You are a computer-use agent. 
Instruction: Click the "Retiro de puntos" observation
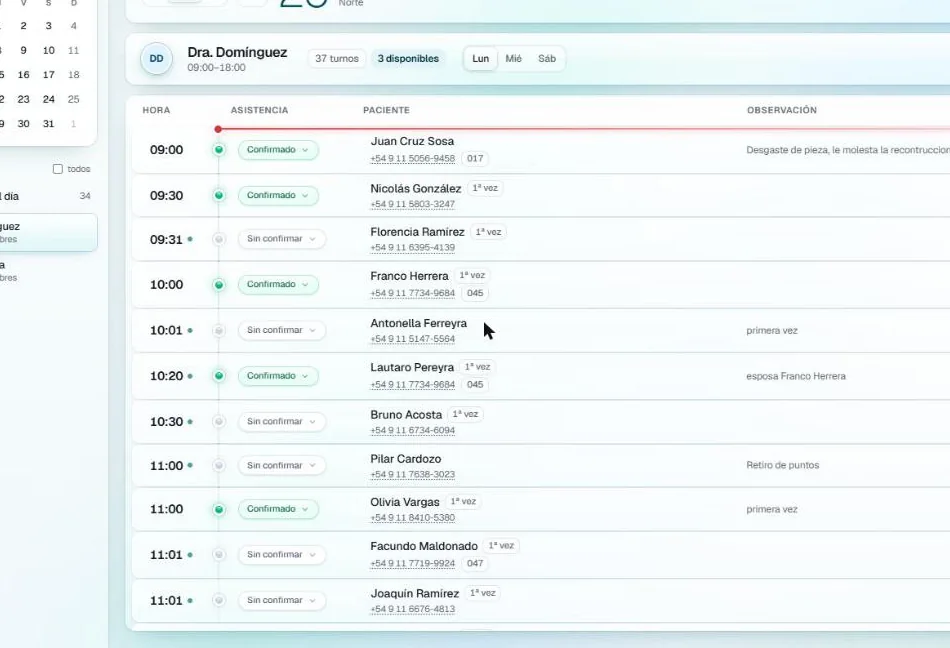tap(783, 465)
